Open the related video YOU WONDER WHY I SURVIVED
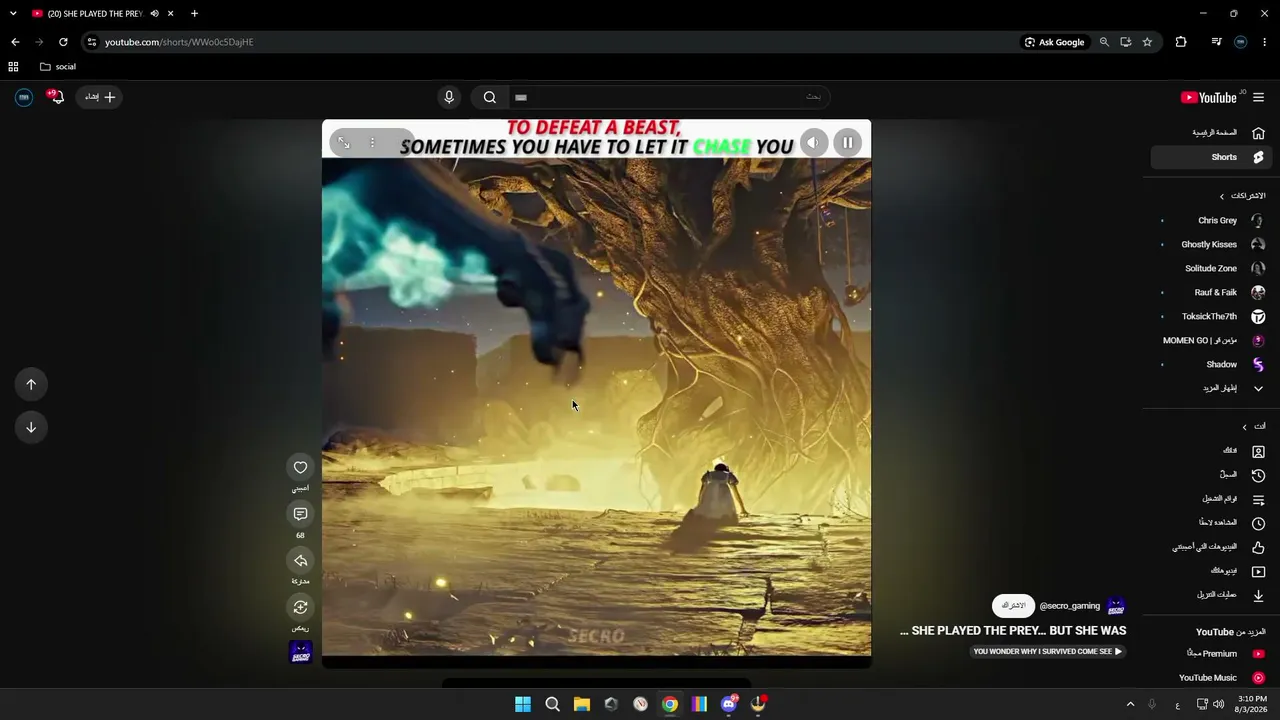The width and height of the screenshot is (1280, 720). (1047, 652)
